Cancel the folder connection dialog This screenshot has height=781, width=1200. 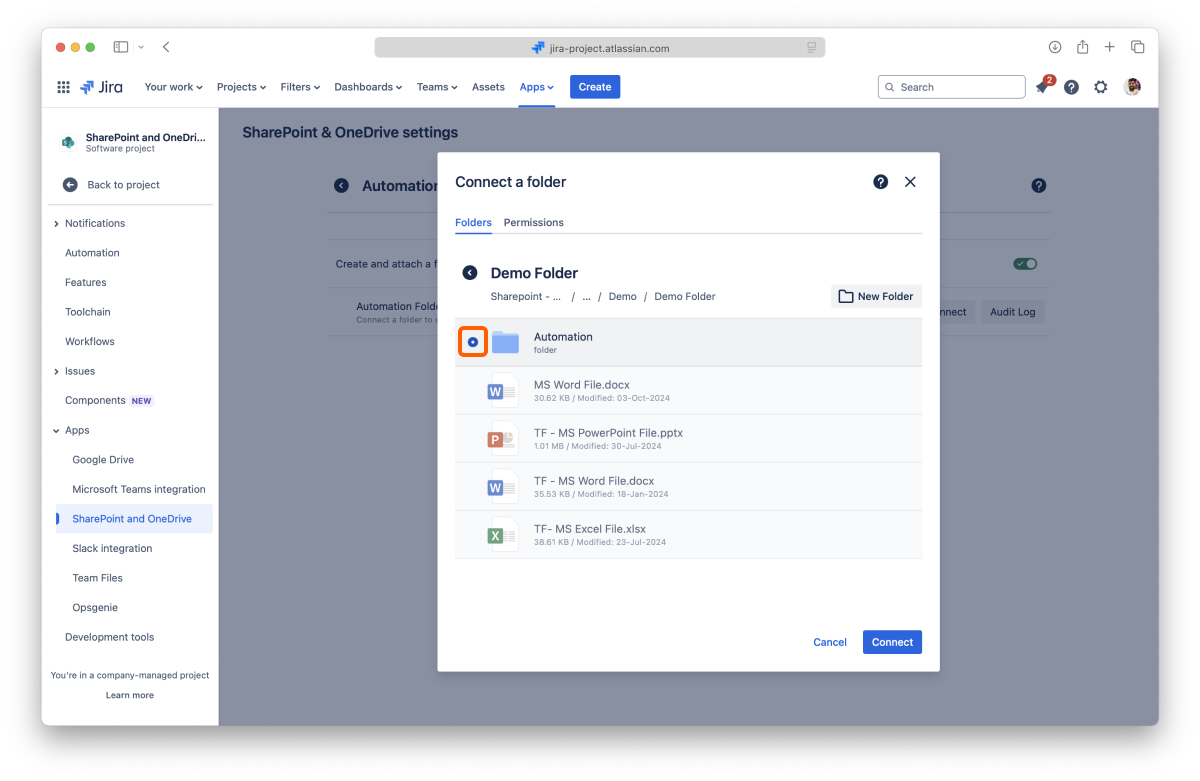pyautogui.click(x=829, y=642)
